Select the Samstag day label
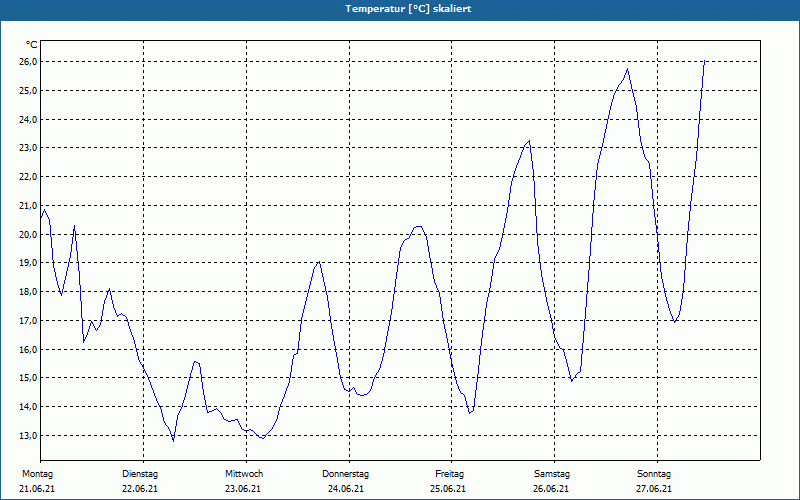Image resolution: width=800 pixels, height=500 pixels. [552, 474]
